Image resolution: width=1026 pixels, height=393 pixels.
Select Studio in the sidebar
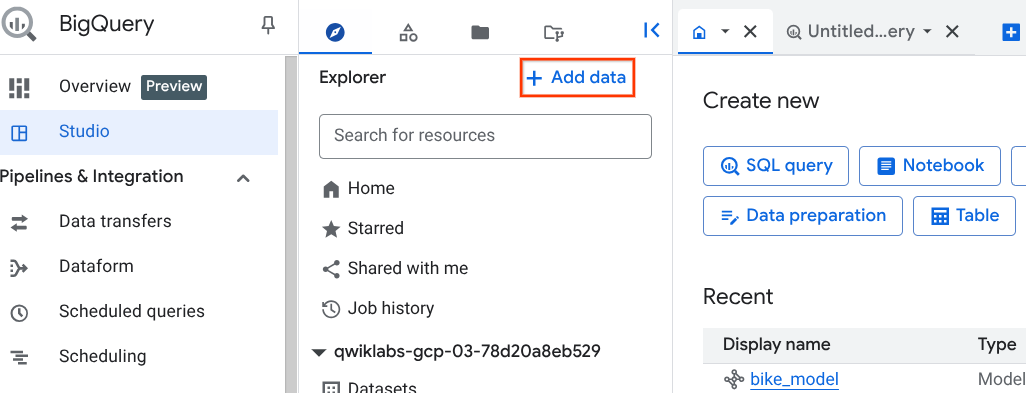click(139, 131)
